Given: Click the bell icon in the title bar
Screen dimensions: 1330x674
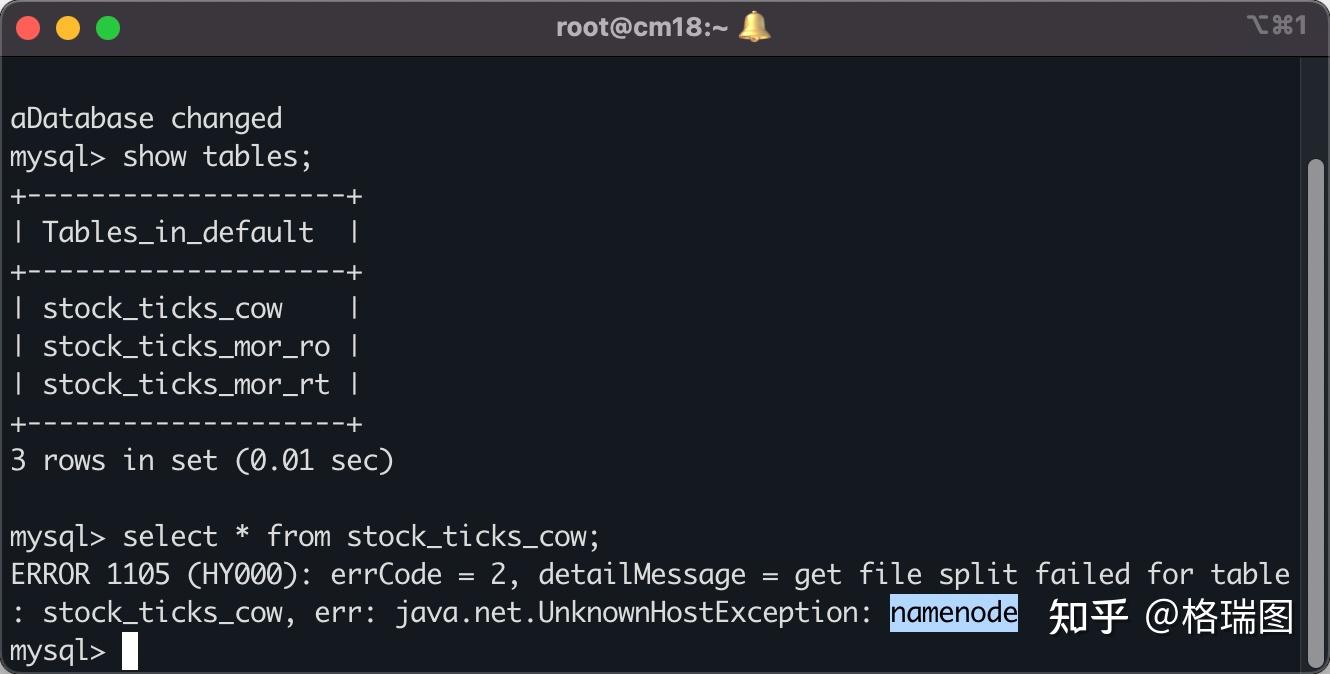Looking at the screenshot, I should [x=755, y=27].
